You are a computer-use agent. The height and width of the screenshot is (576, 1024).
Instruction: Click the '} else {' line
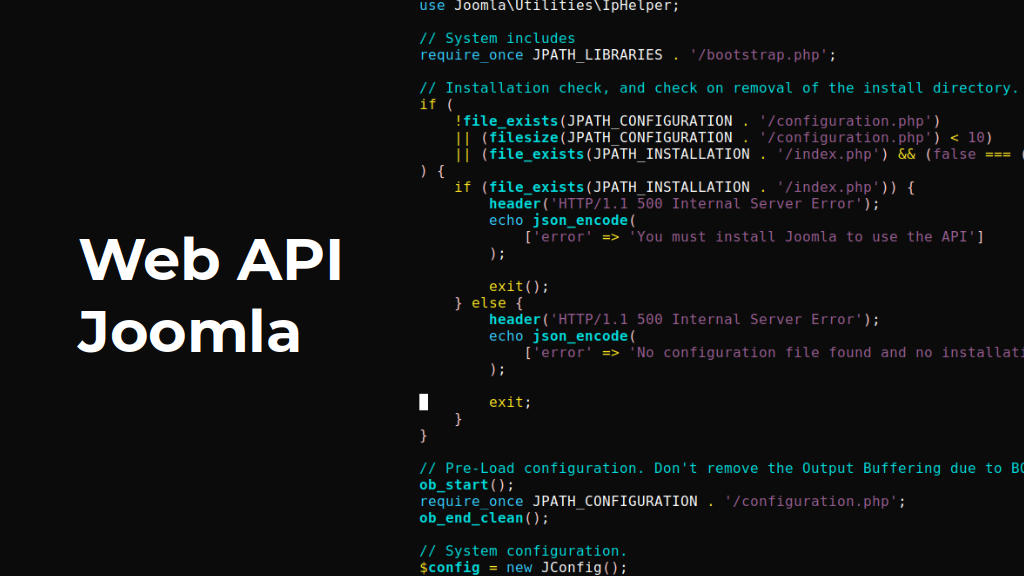coord(488,303)
